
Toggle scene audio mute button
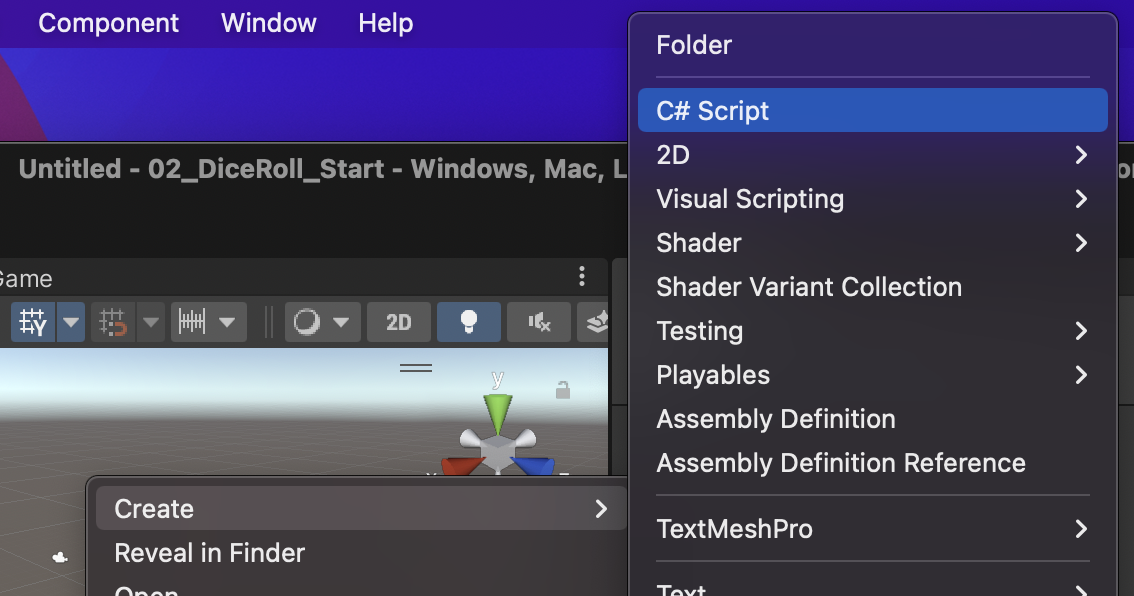coord(539,322)
